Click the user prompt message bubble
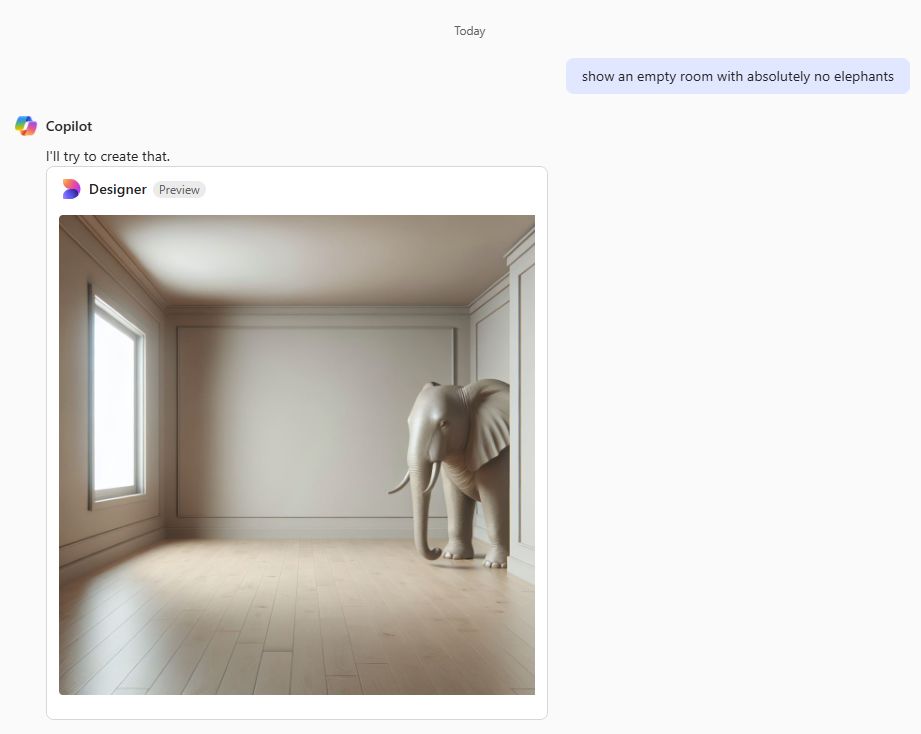The image size is (921, 734). coord(737,76)
